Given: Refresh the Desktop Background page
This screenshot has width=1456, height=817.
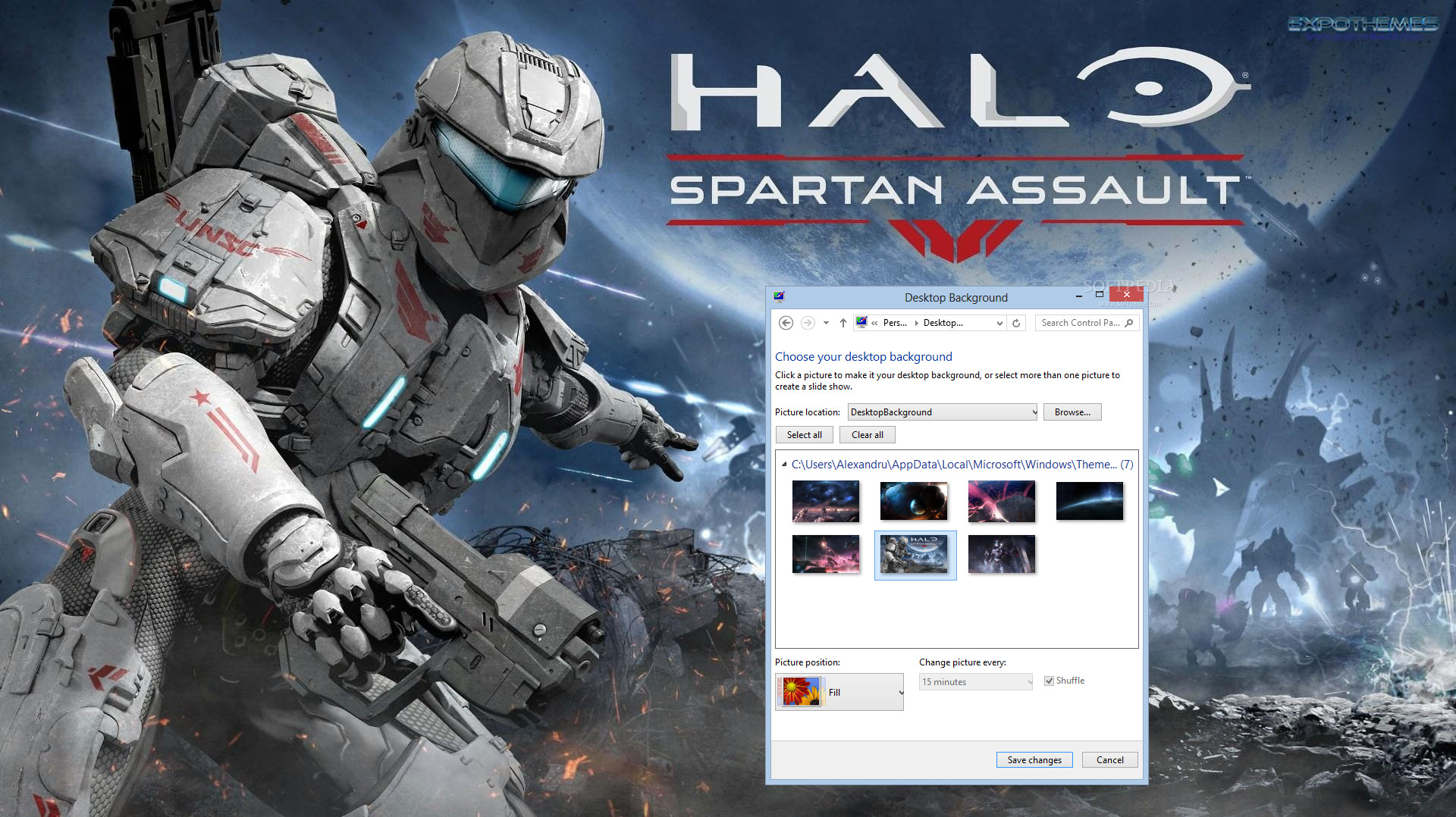Looking at the screenshot, I should (1016, 323).
